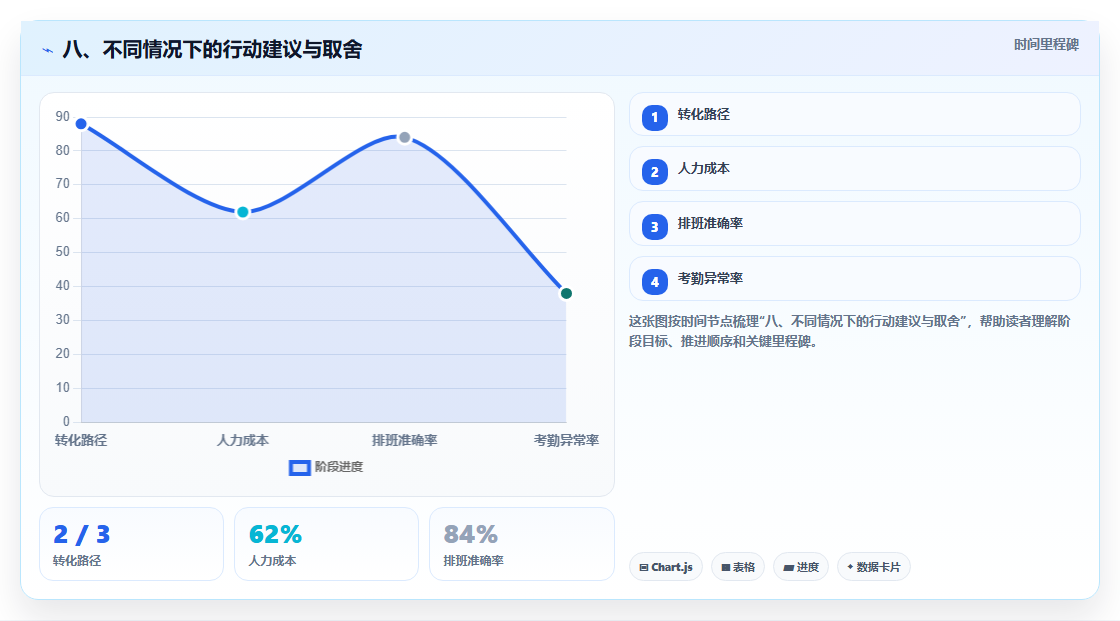The image size is (1120, 621).
Task: Open the 人力成本 list item
Action: pyautogui.click(x=854, y=169)
